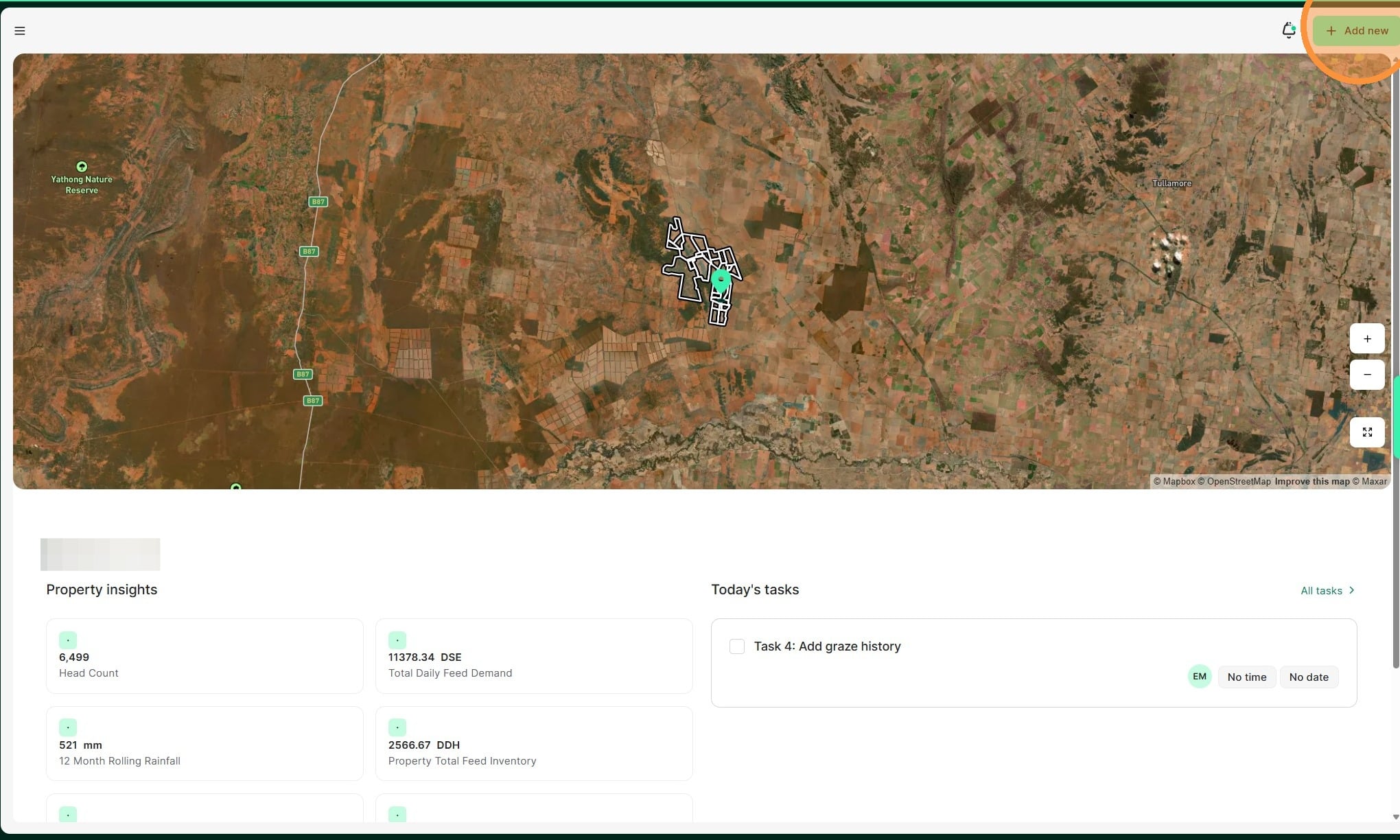Zoom in on the map
The height and width of the screenshot is (840, 1400).
click(x=1366, y=339)
